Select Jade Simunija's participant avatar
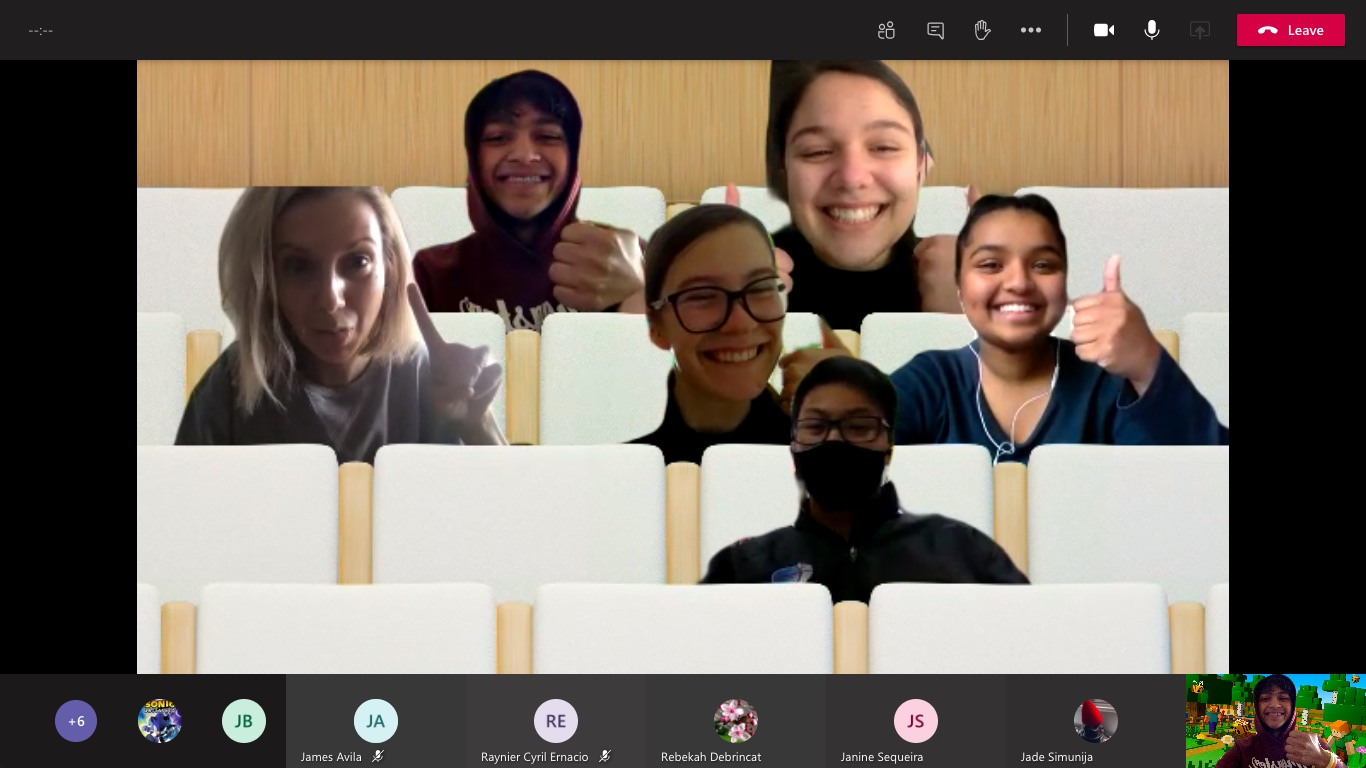 1096,720
